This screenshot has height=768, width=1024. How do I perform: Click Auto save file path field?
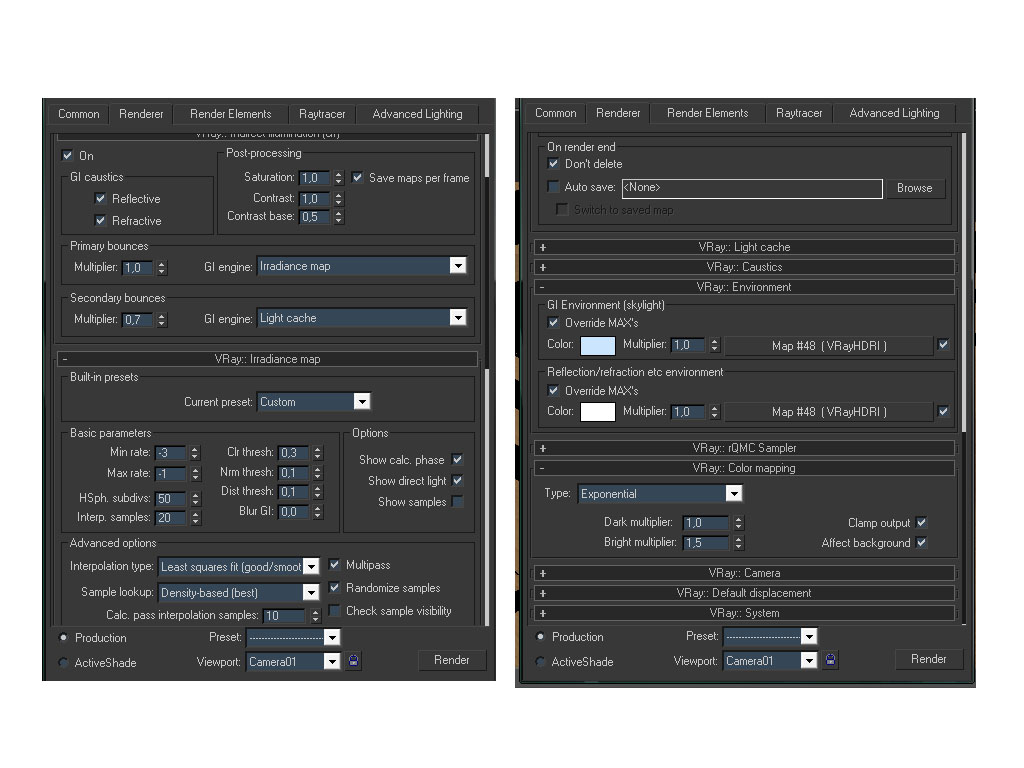752,188
